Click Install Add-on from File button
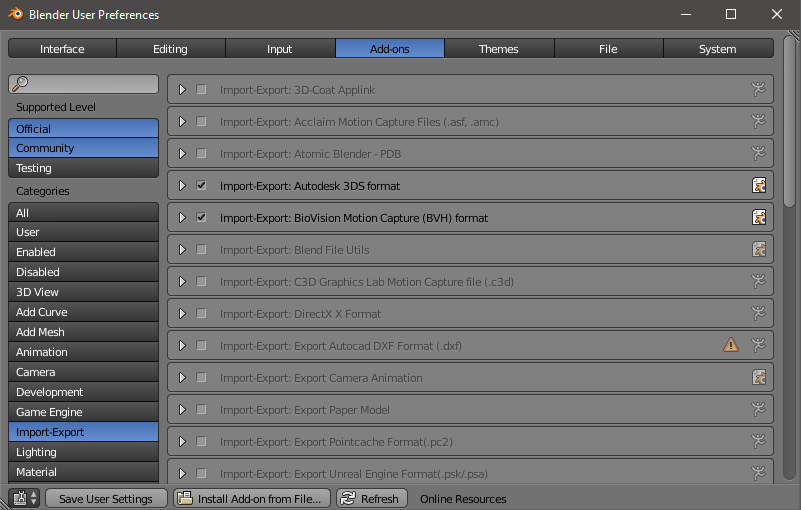This screenshot has height=510, width=801. pyautogui.click(x=252, y=498)
